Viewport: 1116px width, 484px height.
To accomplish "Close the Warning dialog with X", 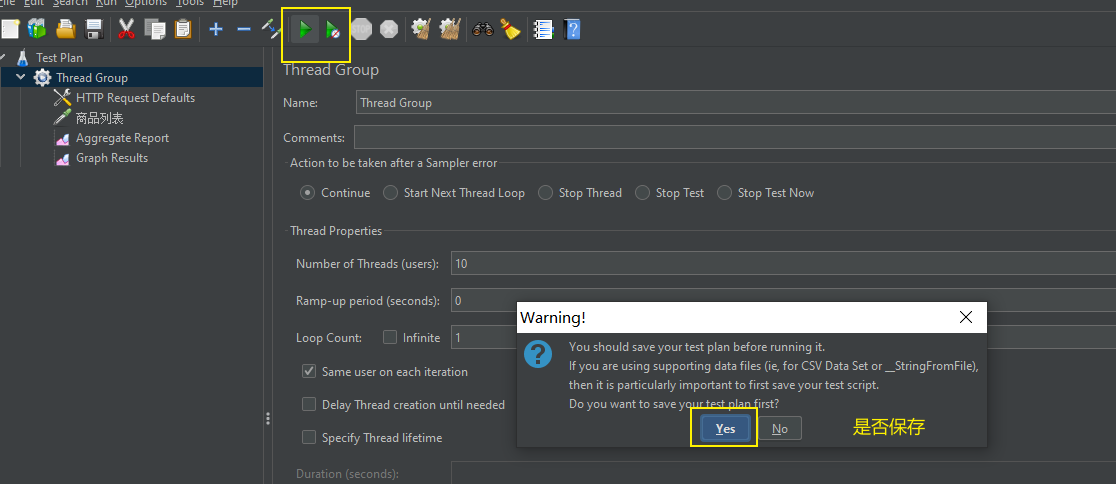I will [x=966, y=317].
